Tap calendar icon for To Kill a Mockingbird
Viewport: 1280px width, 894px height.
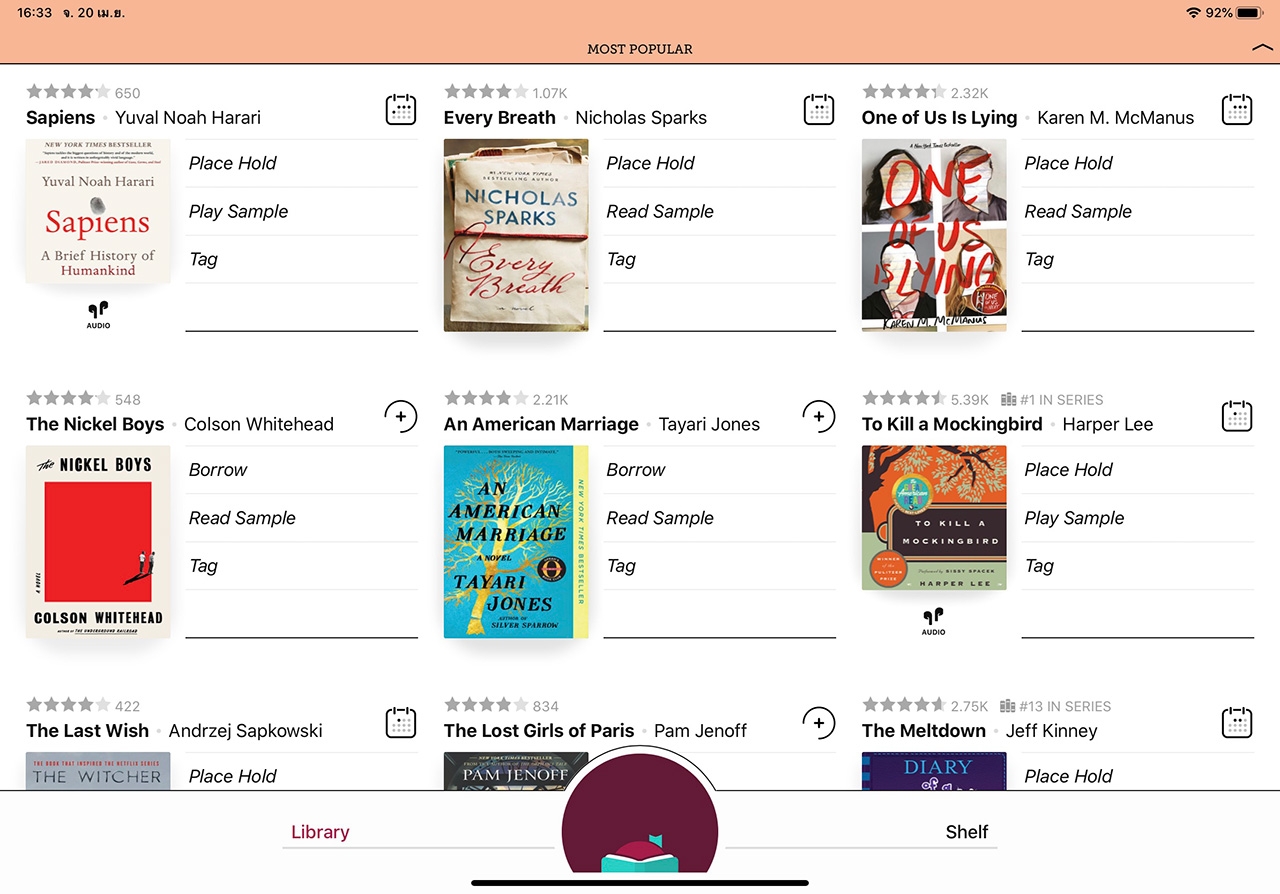click(x=1237, y=416)
